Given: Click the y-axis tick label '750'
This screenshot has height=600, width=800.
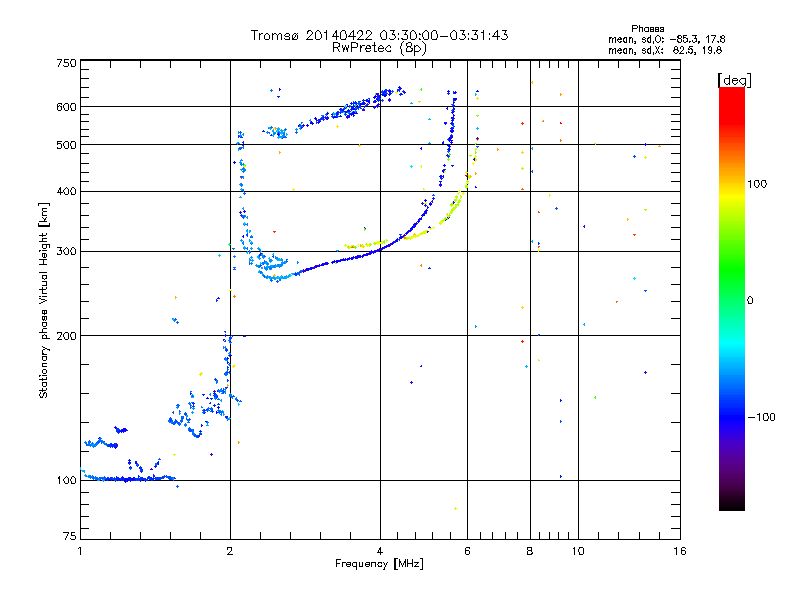Looking at the screenshot, I should [x=66, y=63].
